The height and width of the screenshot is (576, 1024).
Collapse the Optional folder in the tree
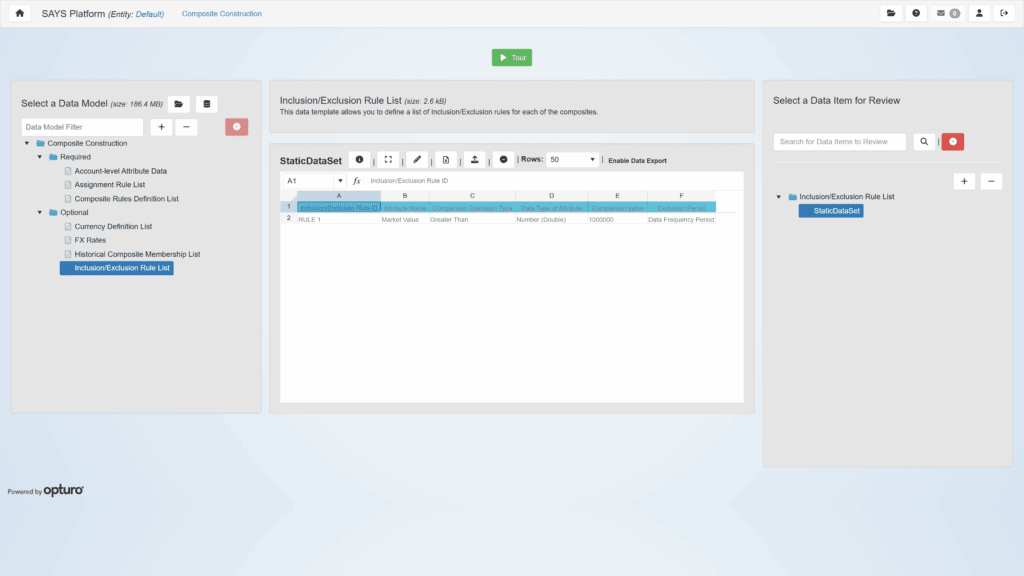click(40, 212)
